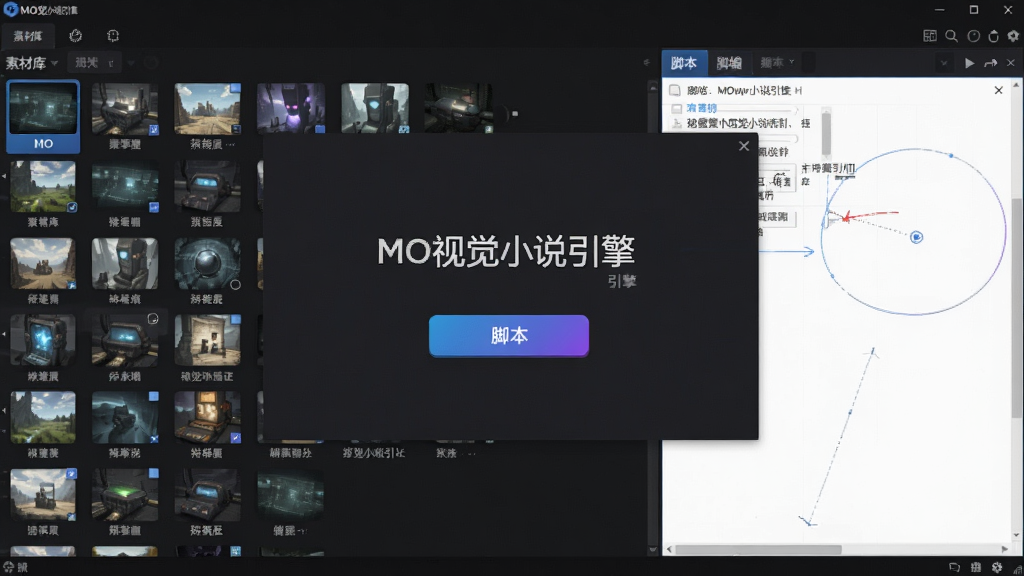Image resolution: width=1024 pixels, height=576 pixels.
Task: Select the stone doorway room thumbnail
Action: point(207,340)
